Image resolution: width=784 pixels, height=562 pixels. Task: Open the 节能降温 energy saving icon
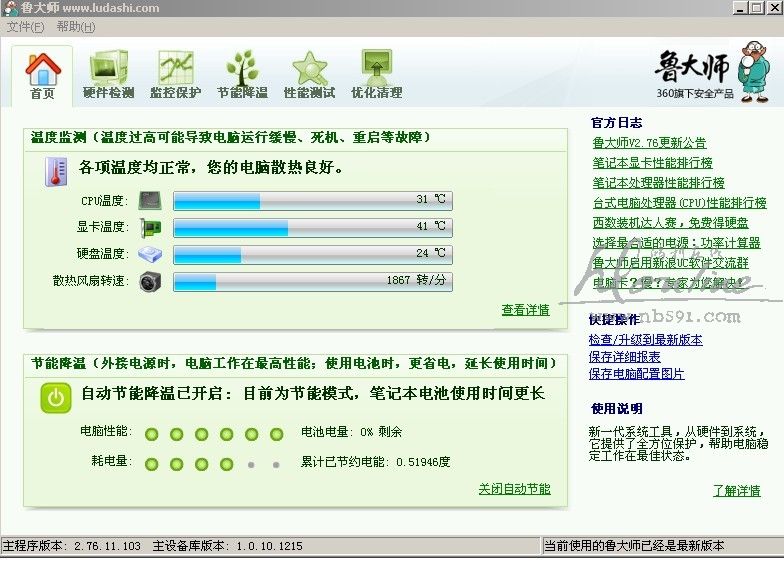pyautogui.click(x=242, y=69)
